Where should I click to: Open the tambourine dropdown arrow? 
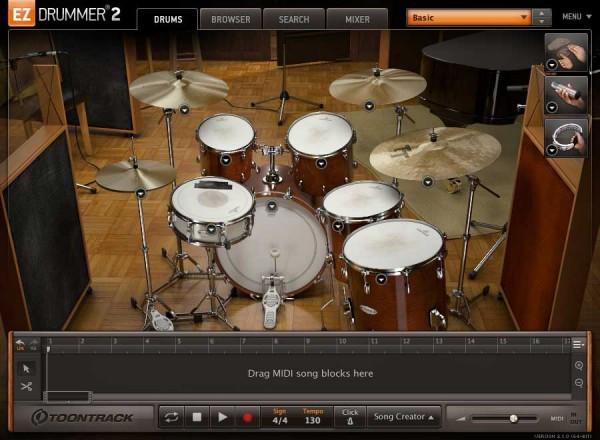(x=551, y=150)
